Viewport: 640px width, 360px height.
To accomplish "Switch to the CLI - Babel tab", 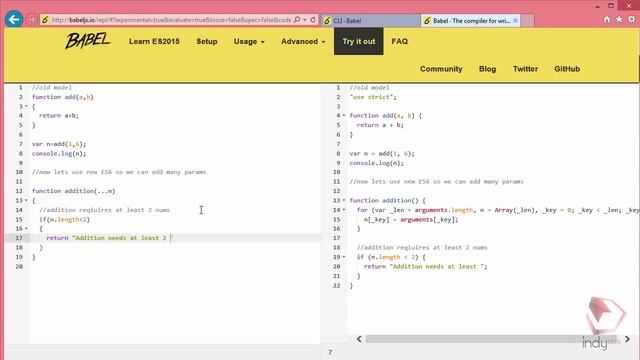I will (371, 20).
